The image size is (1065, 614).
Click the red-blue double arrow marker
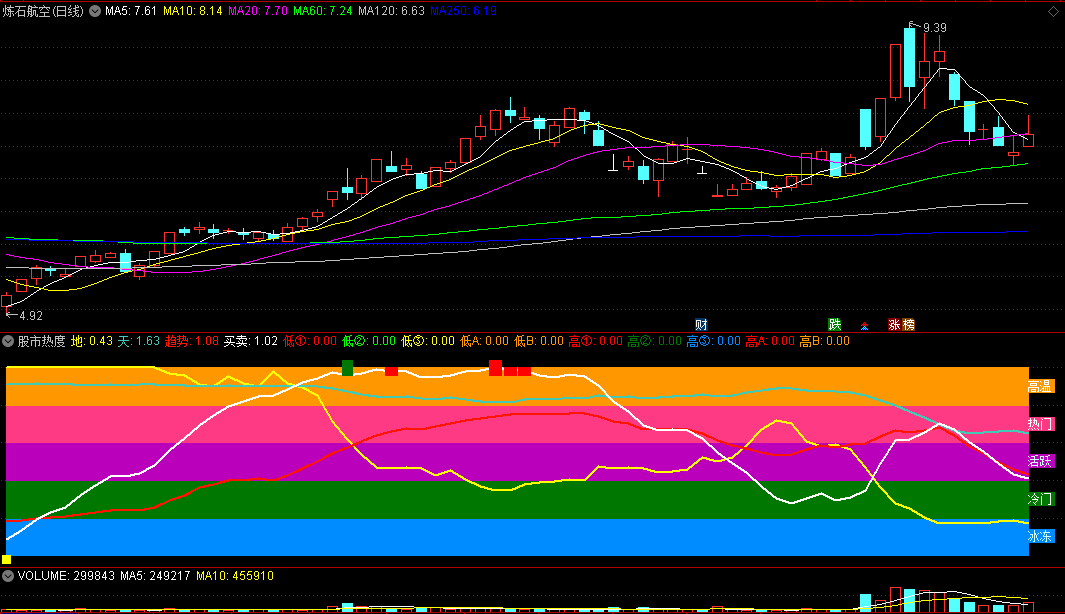[x=865, y=326]
